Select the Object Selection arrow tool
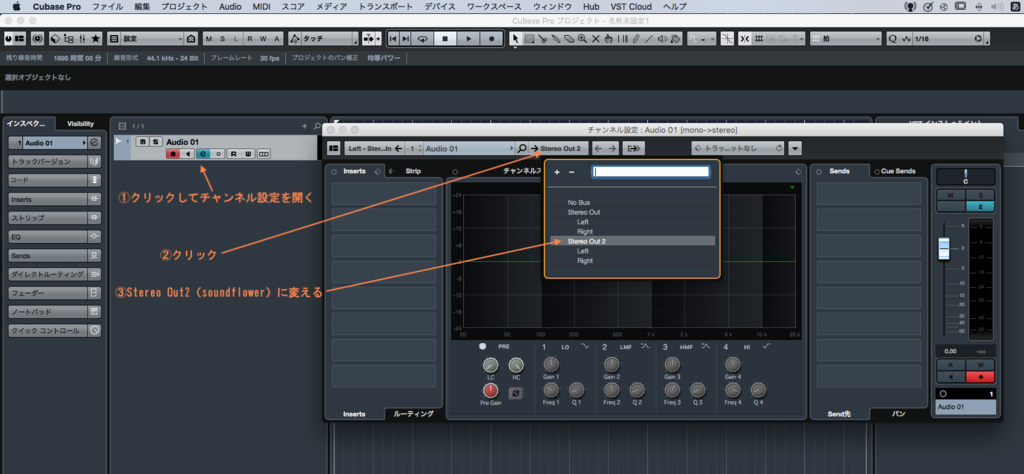Viewport: 1024px width, 474px height. [x=516, y=39]
